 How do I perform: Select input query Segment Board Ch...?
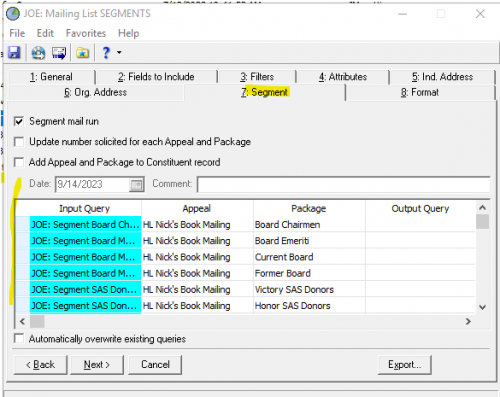tap(85, 225)
